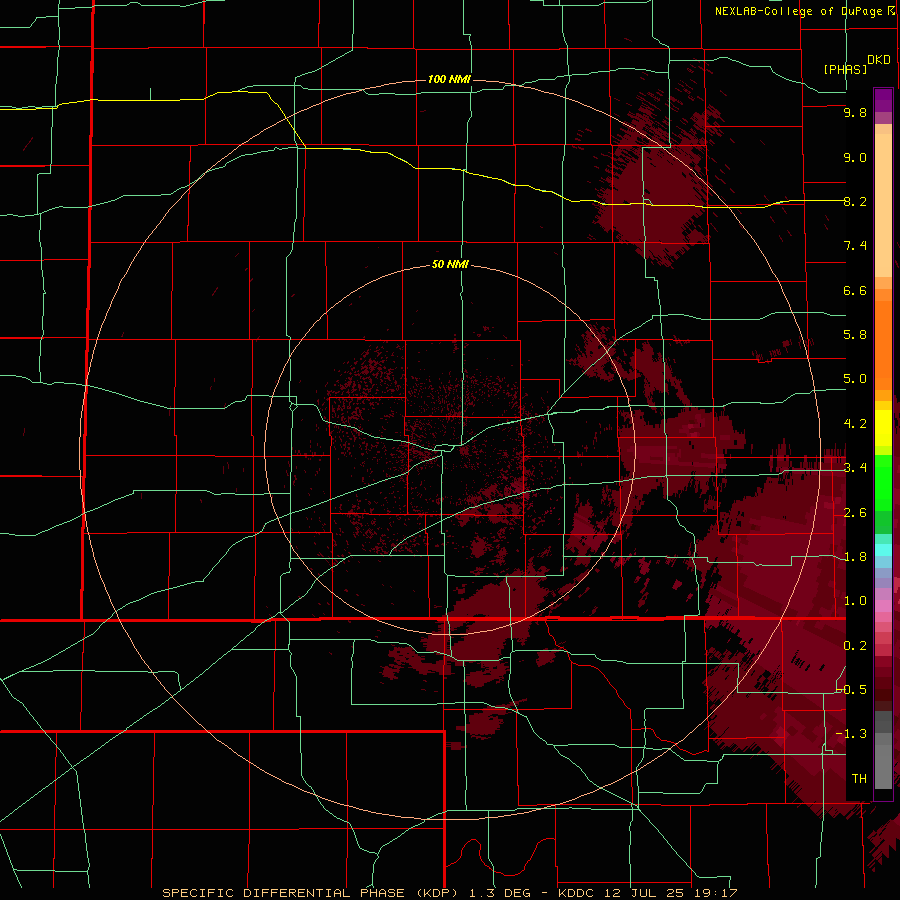Image resolution: width=900 pixels, height=900 pixels.
Task: Click the 4.2 value on the color scale
Action: point(855,424)
